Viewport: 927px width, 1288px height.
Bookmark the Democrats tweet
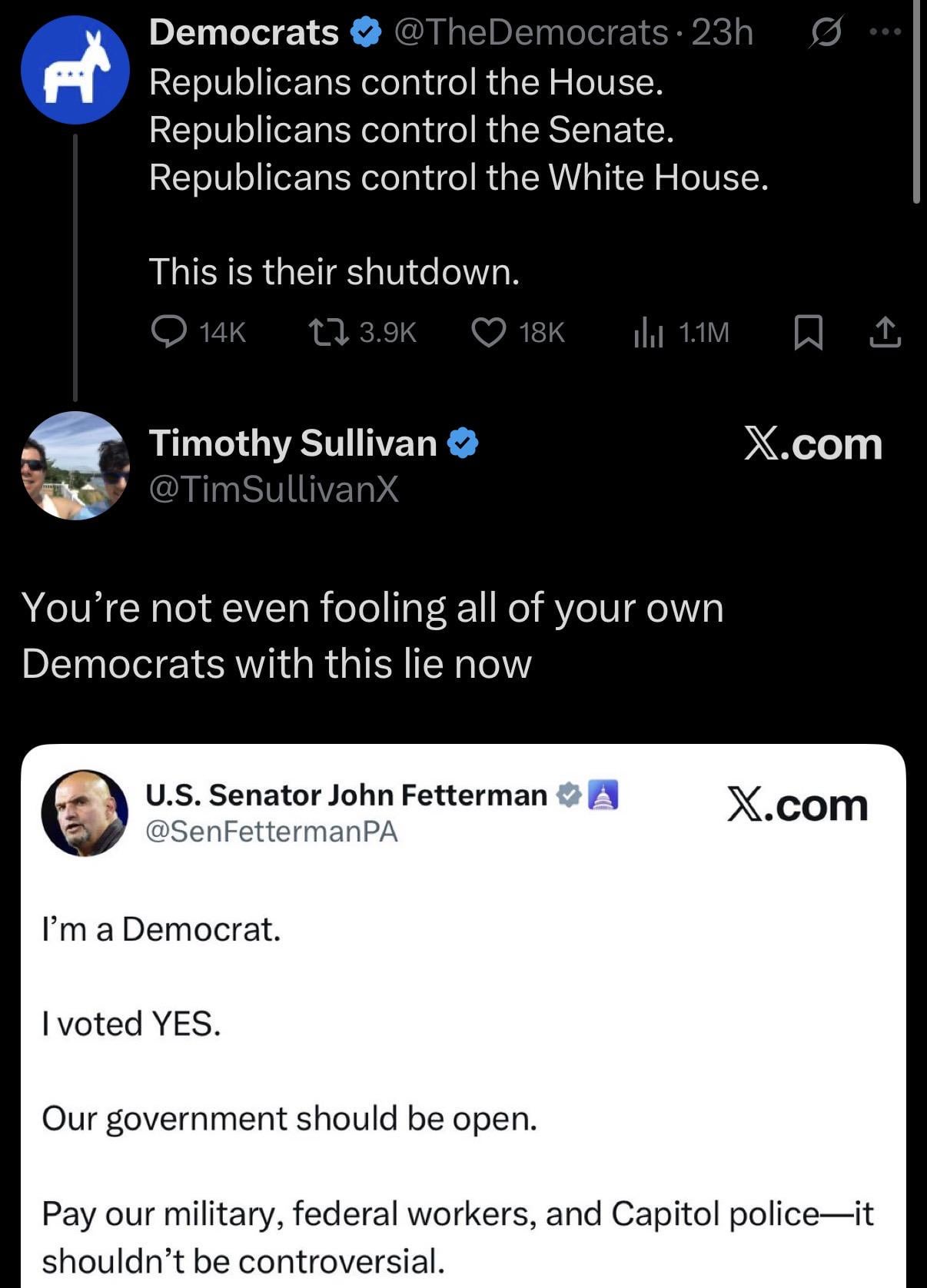tap(808, 333)
